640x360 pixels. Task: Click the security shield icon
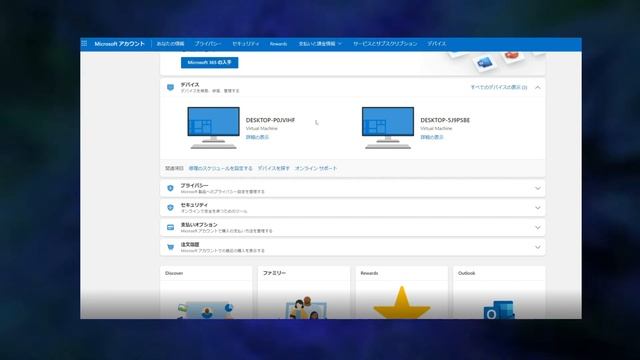coord(170,208)
